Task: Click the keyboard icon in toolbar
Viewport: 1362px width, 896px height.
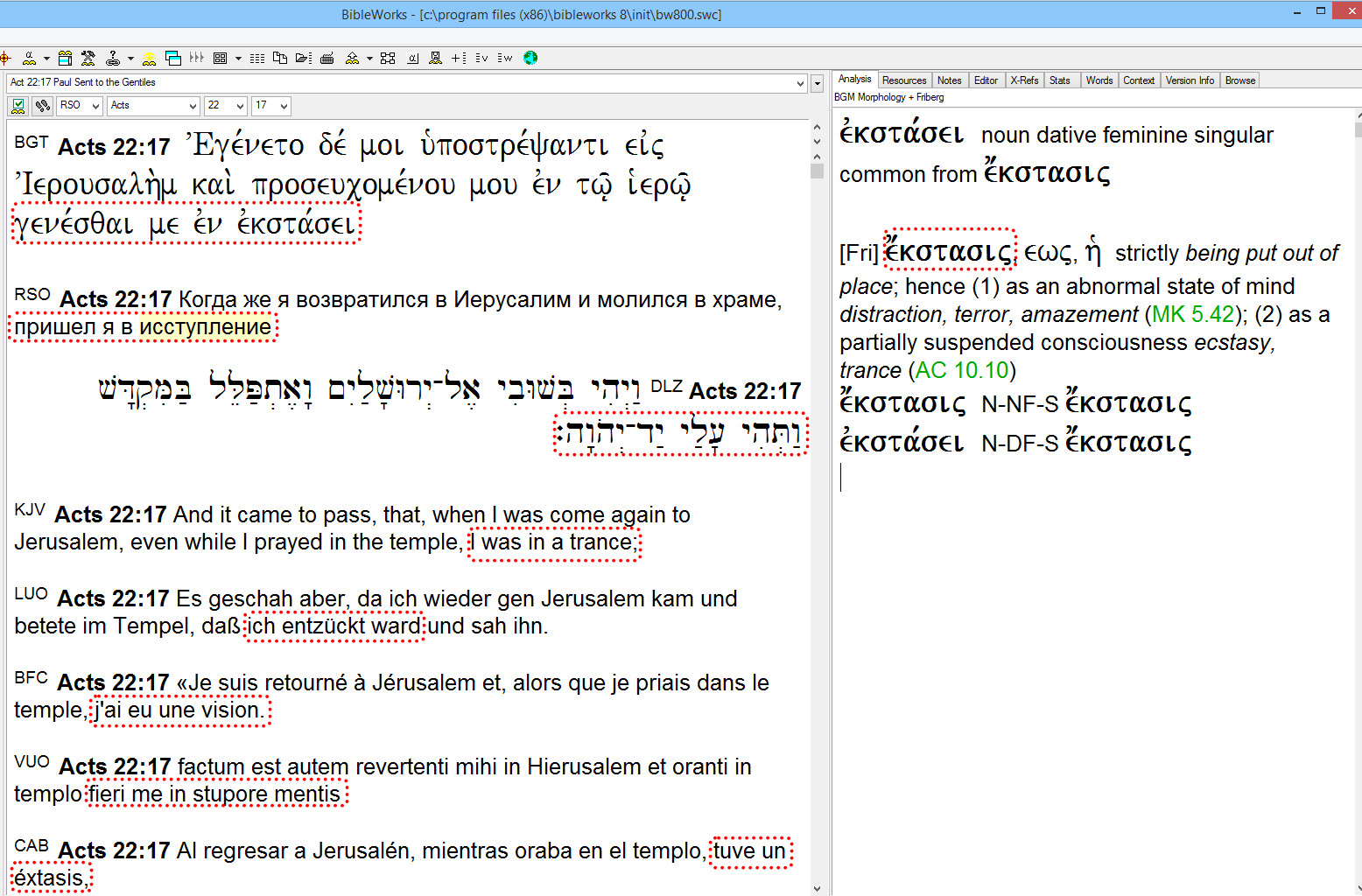Action: tap(327, 58)
